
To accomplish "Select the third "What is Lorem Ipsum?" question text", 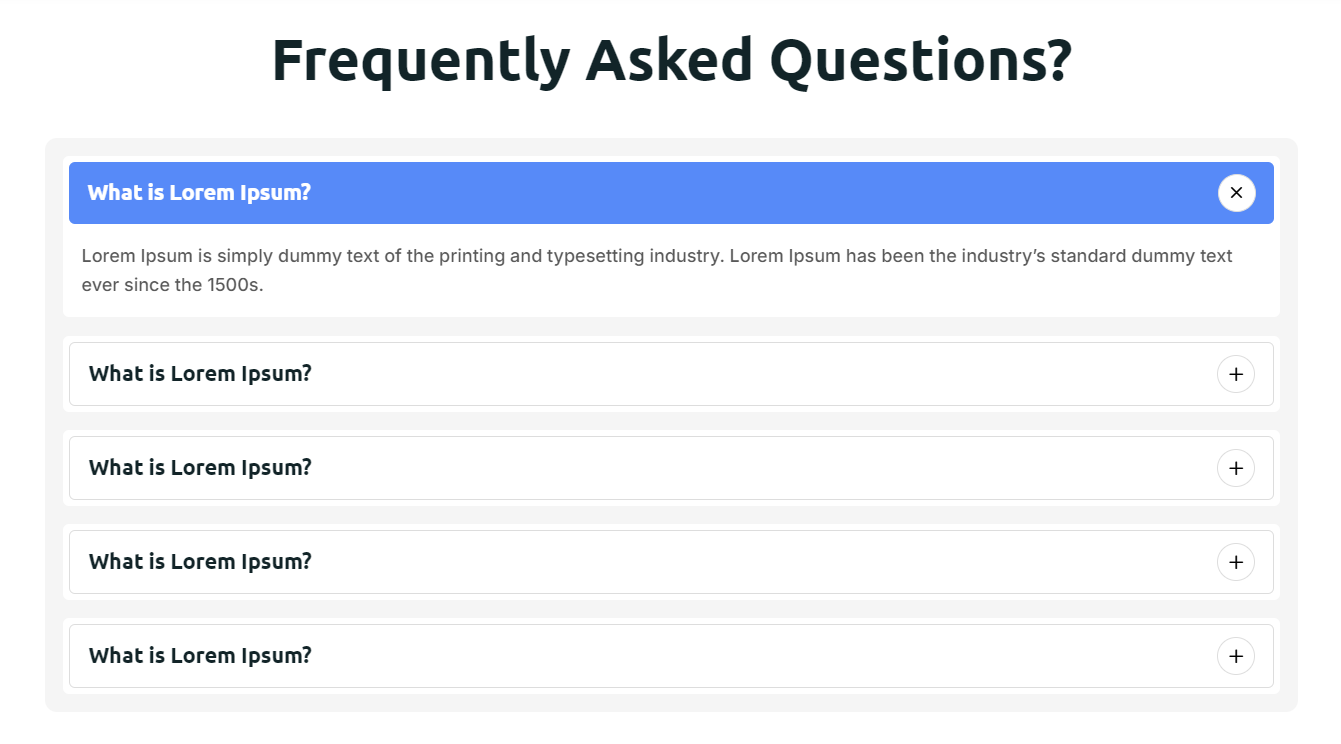I will point(200,468).
